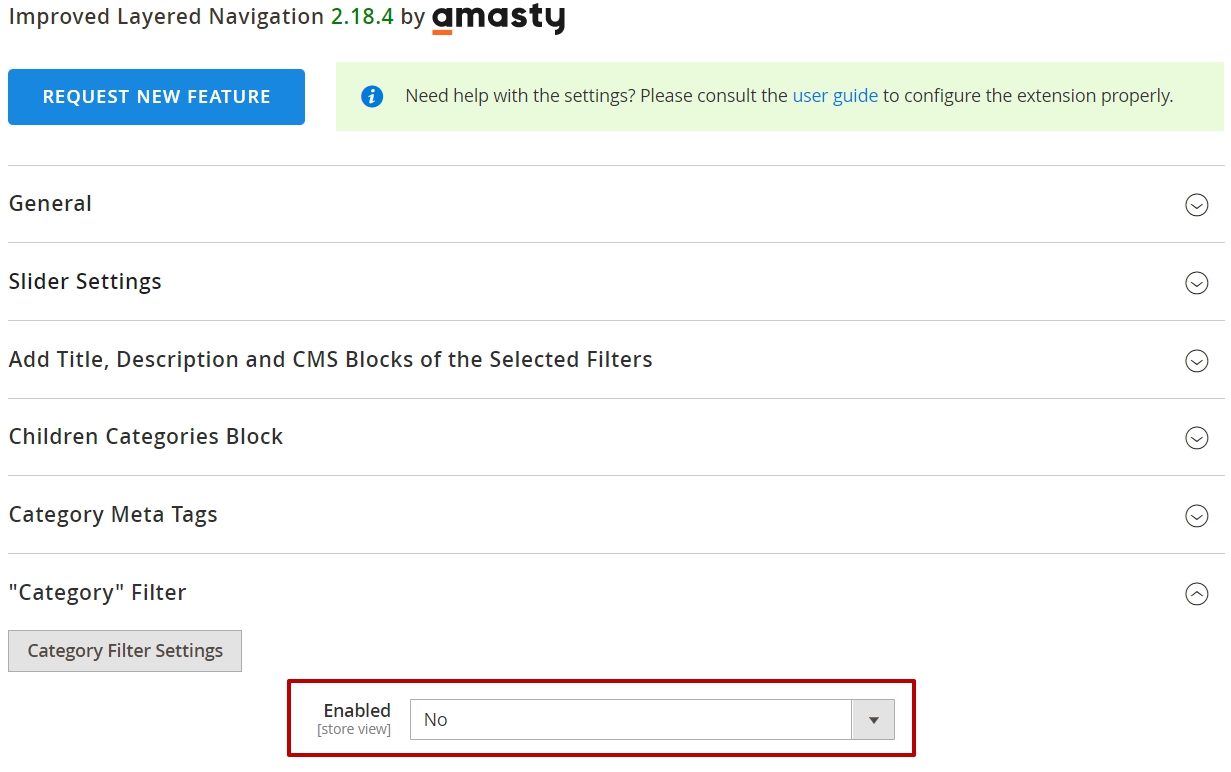
Task: Open the Category Meta Tags heading
Action: 113,515
